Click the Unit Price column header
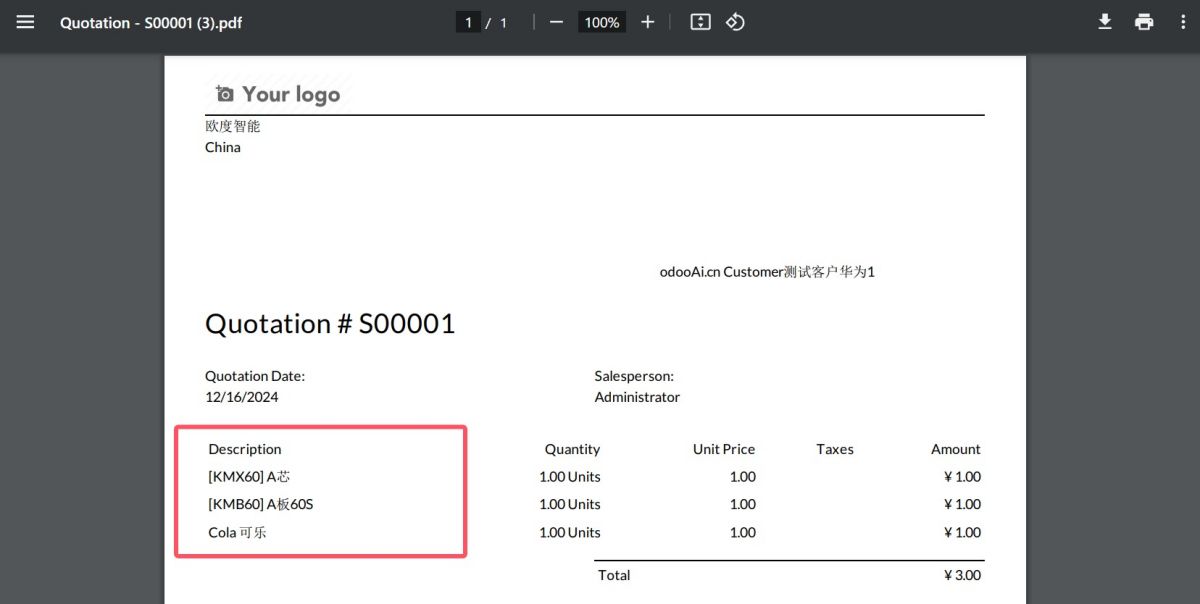The image size is (1200, 604). (x=724, y=449)
